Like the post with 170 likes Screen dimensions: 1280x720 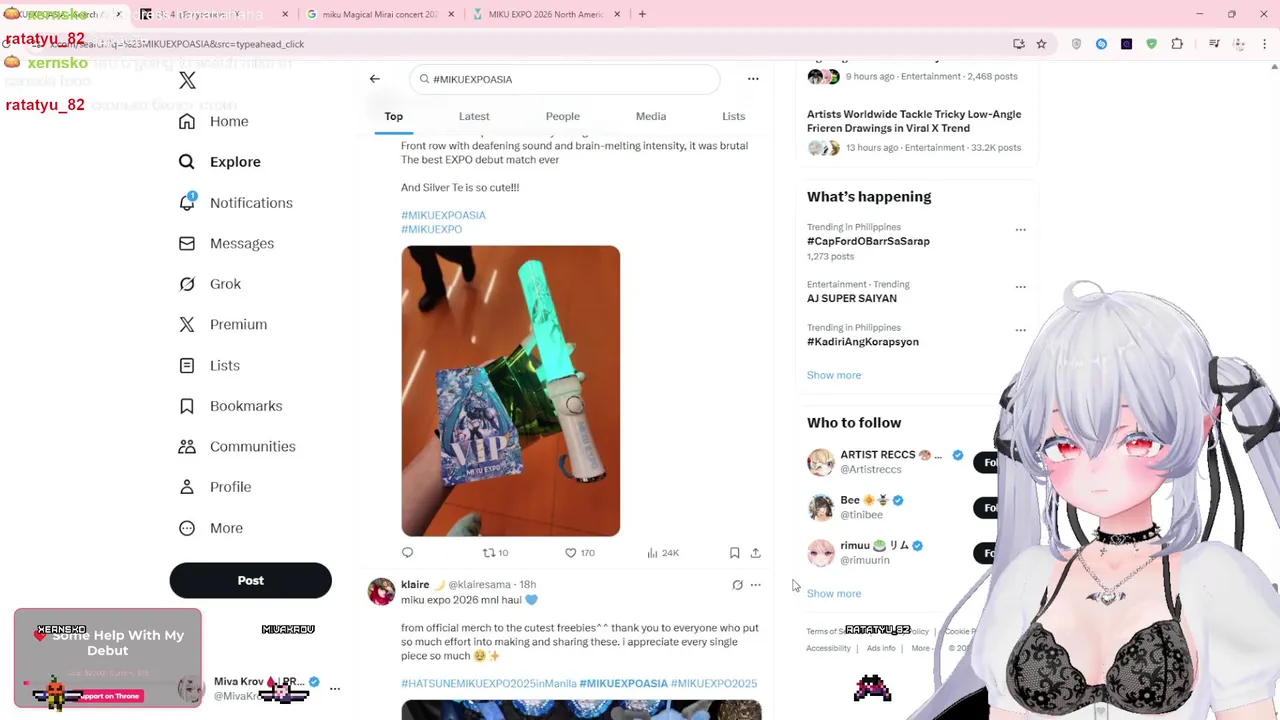tap(579, 552)
